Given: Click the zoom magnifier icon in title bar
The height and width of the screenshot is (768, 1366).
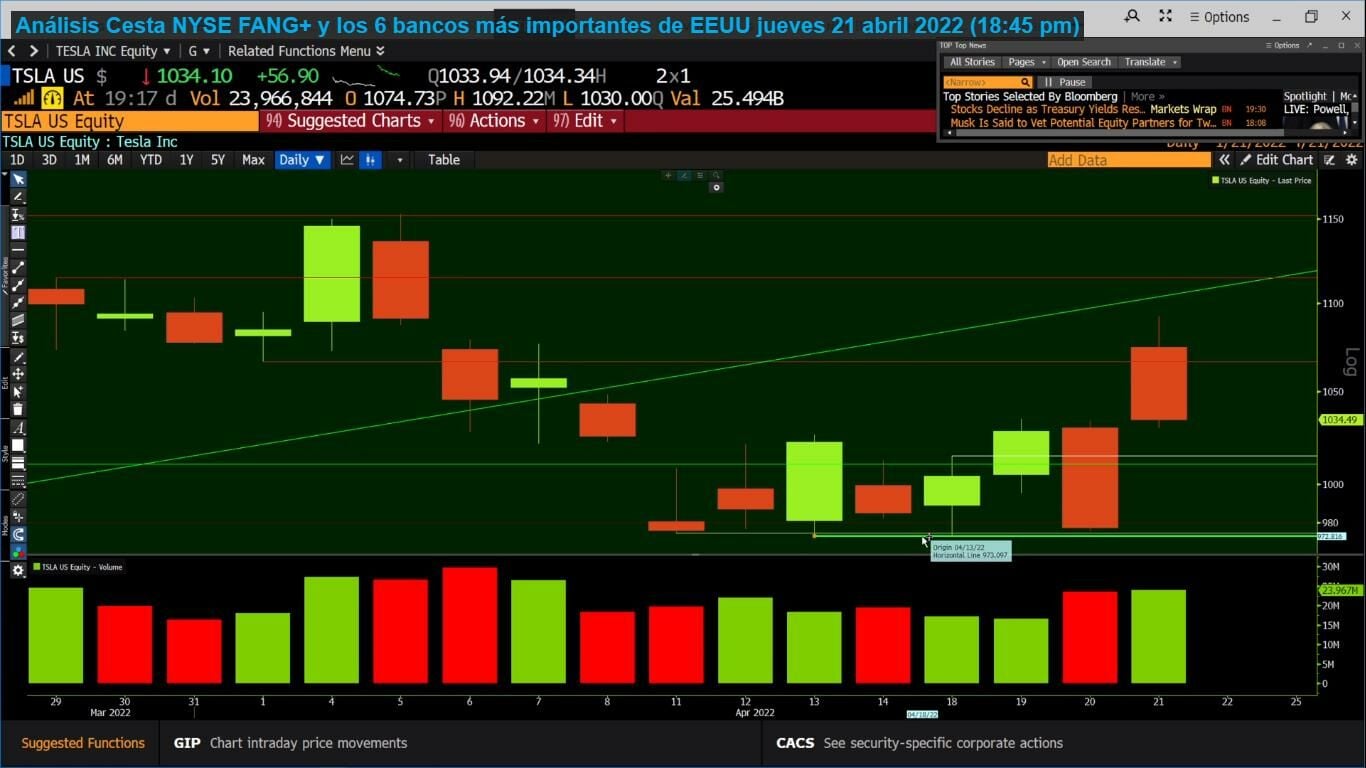Looking at the screenshot, I should (1132, 16).
